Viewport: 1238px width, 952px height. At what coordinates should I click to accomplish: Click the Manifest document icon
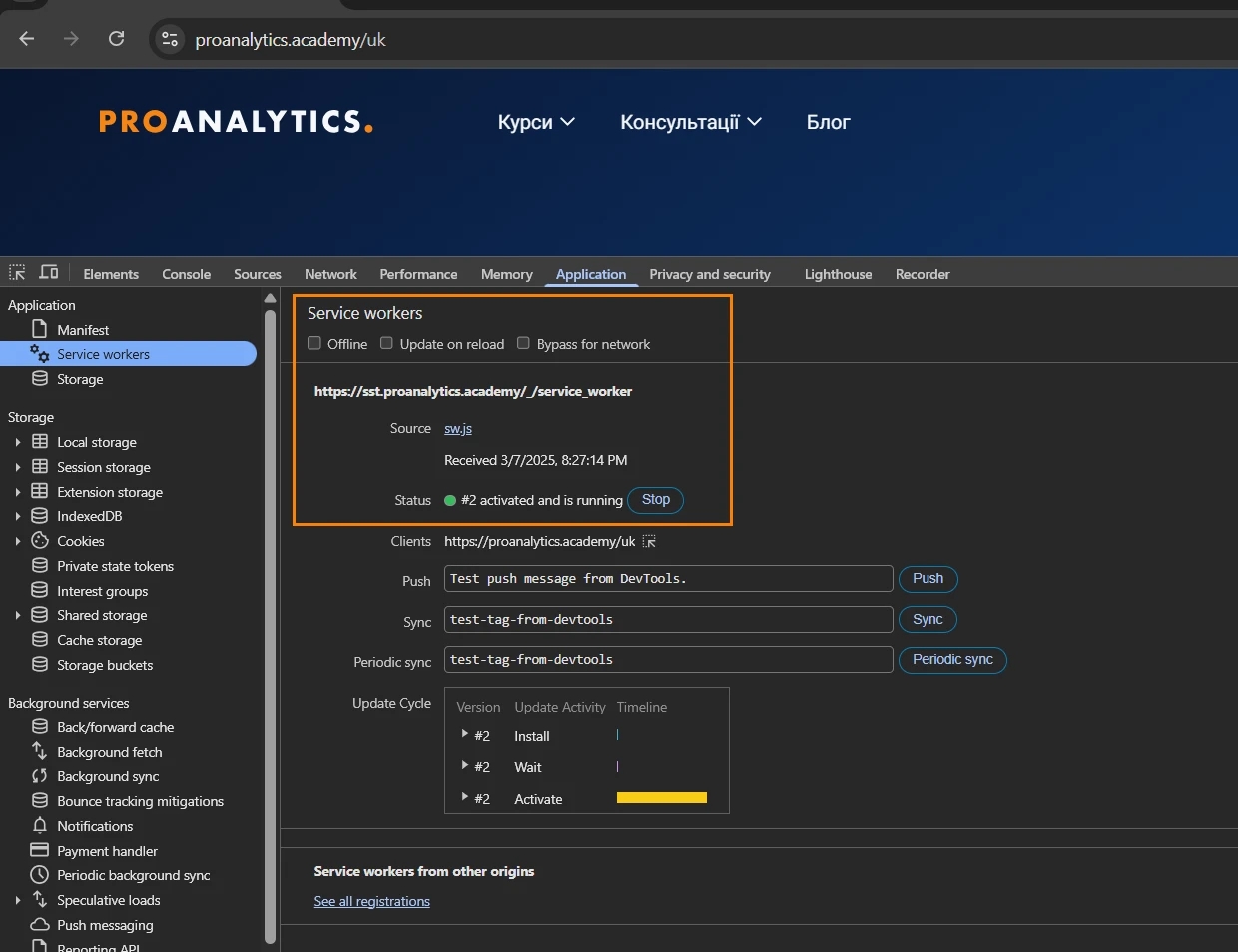[40, 329]
